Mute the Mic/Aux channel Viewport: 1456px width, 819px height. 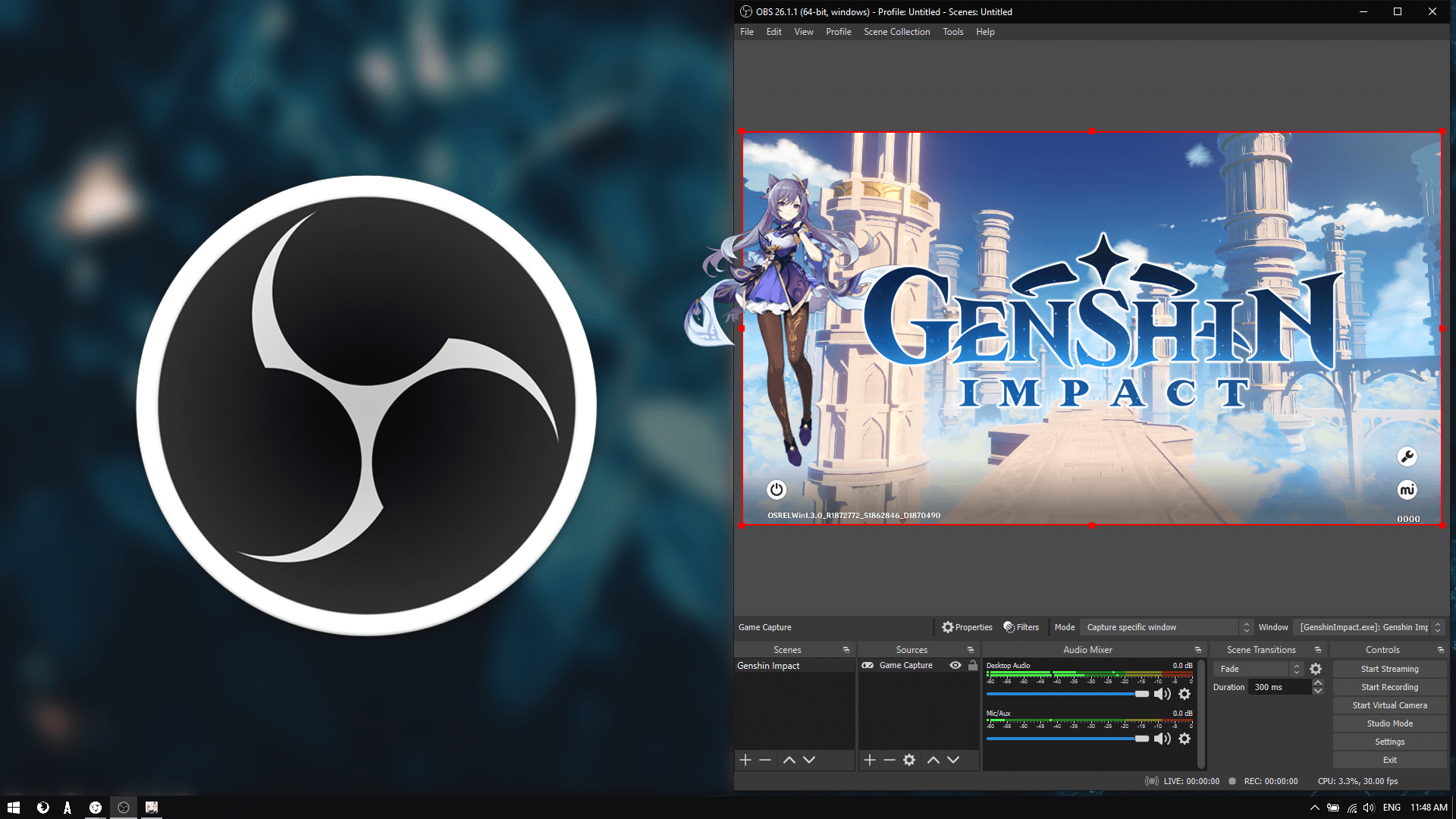[x=1162, y=739]
